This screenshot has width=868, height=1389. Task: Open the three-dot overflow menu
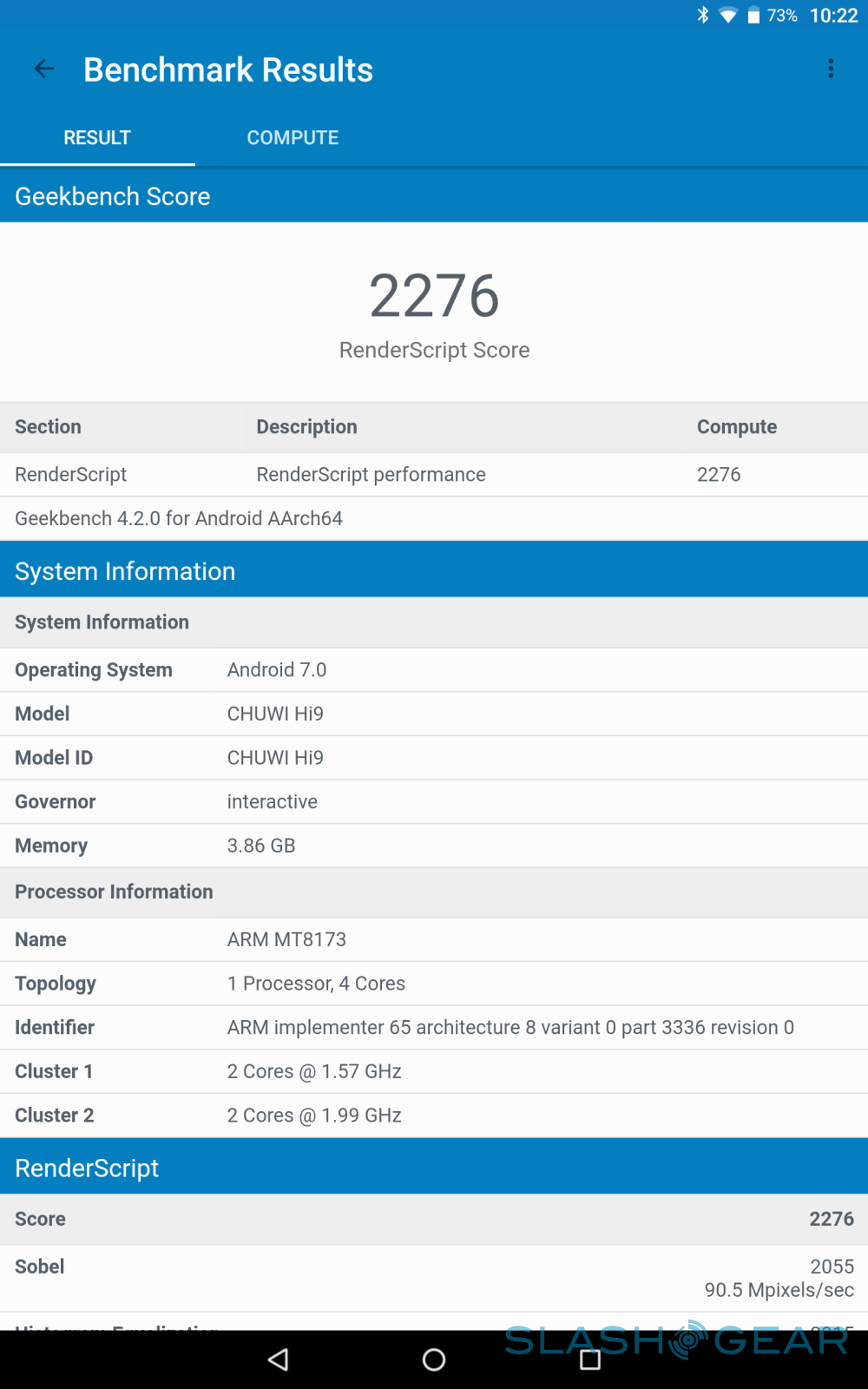coord(831,69)
